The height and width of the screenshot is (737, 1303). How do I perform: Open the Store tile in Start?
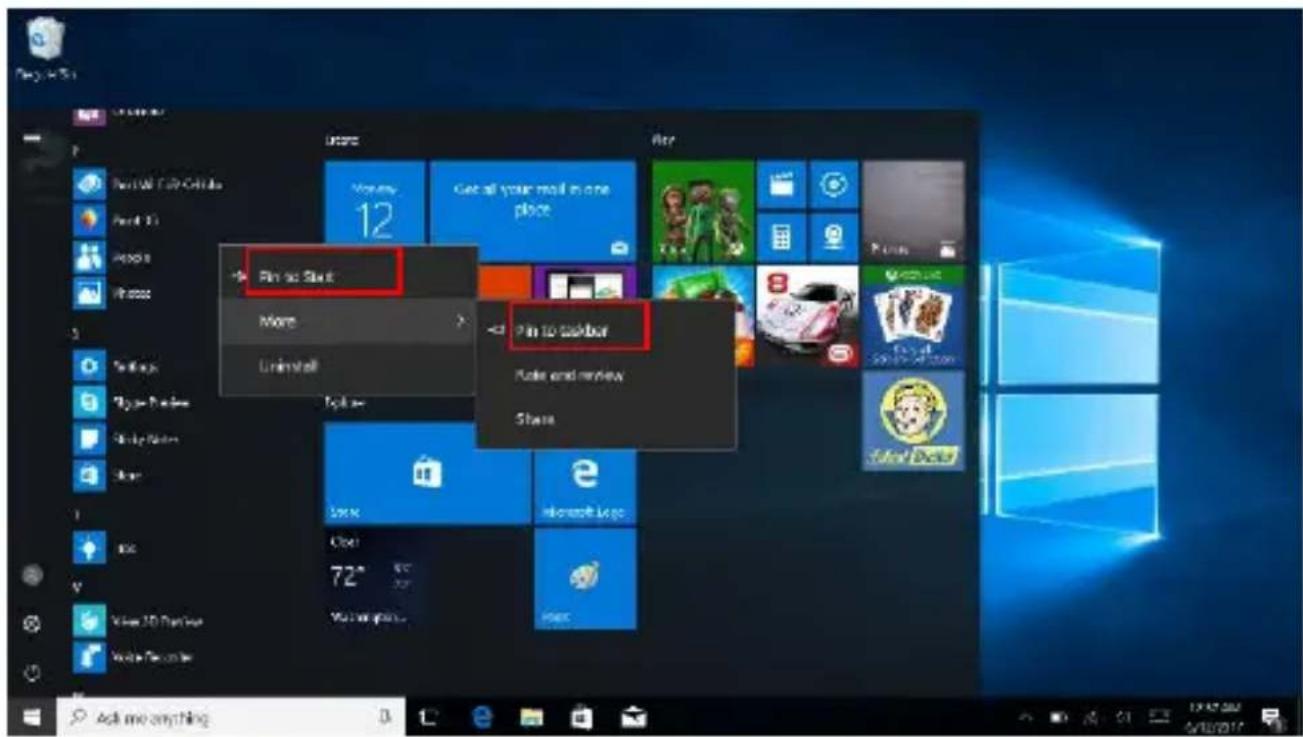point(427,473)
